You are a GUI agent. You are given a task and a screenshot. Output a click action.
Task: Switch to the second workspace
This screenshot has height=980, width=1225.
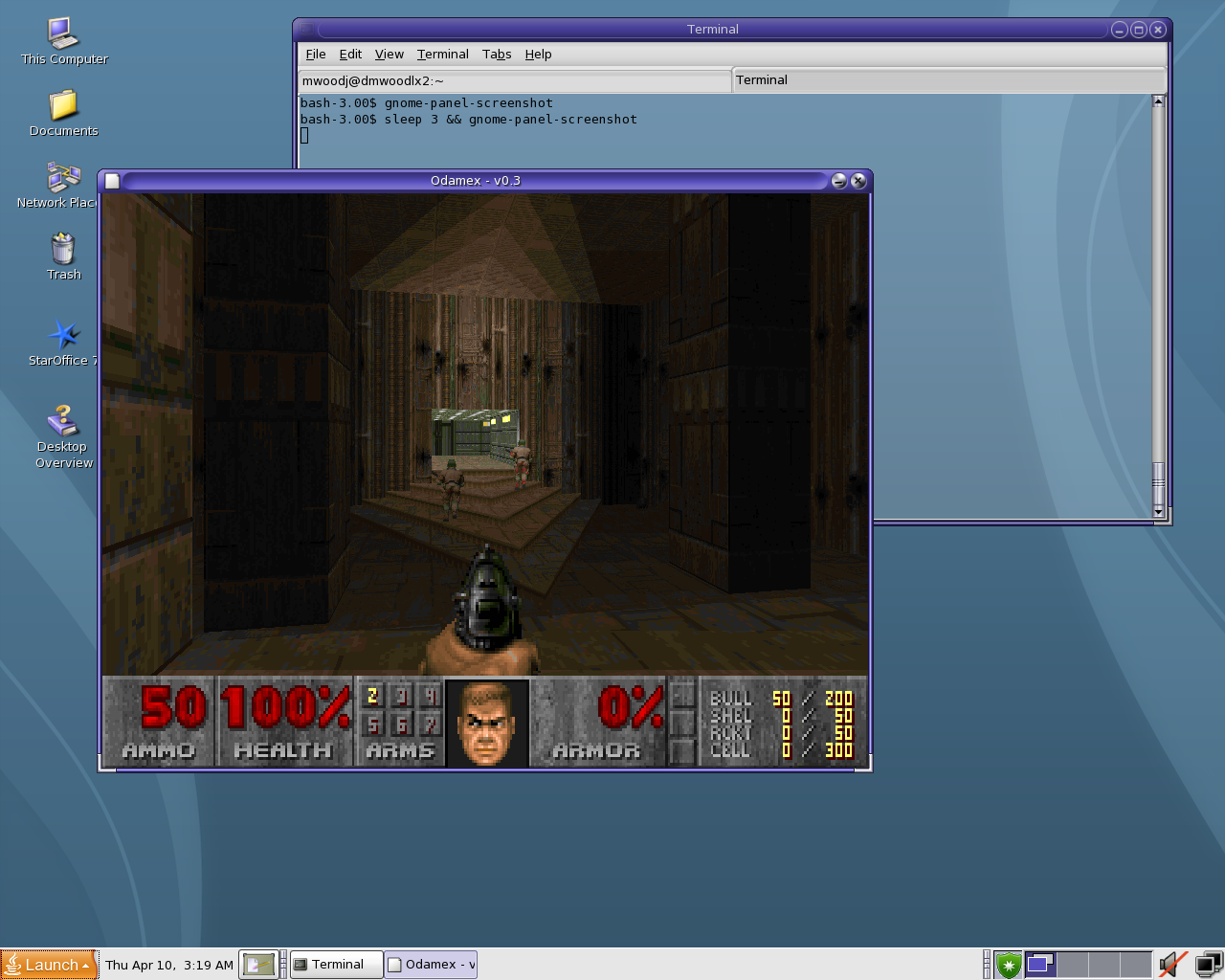pos(1073,965)
